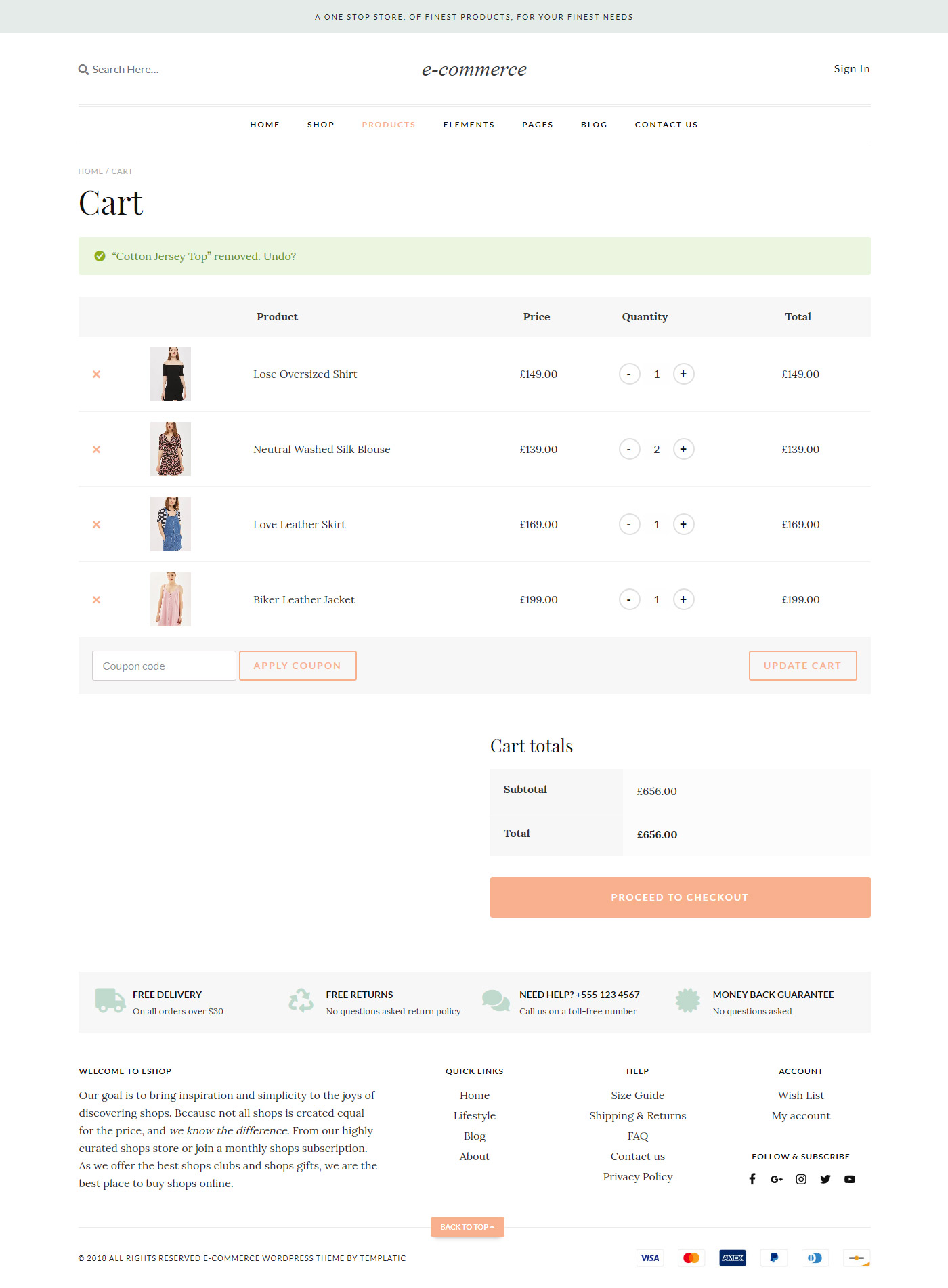
Task: Increase quantity of Neutral Washed Silk Blouse
Action: tap(683, 449)
